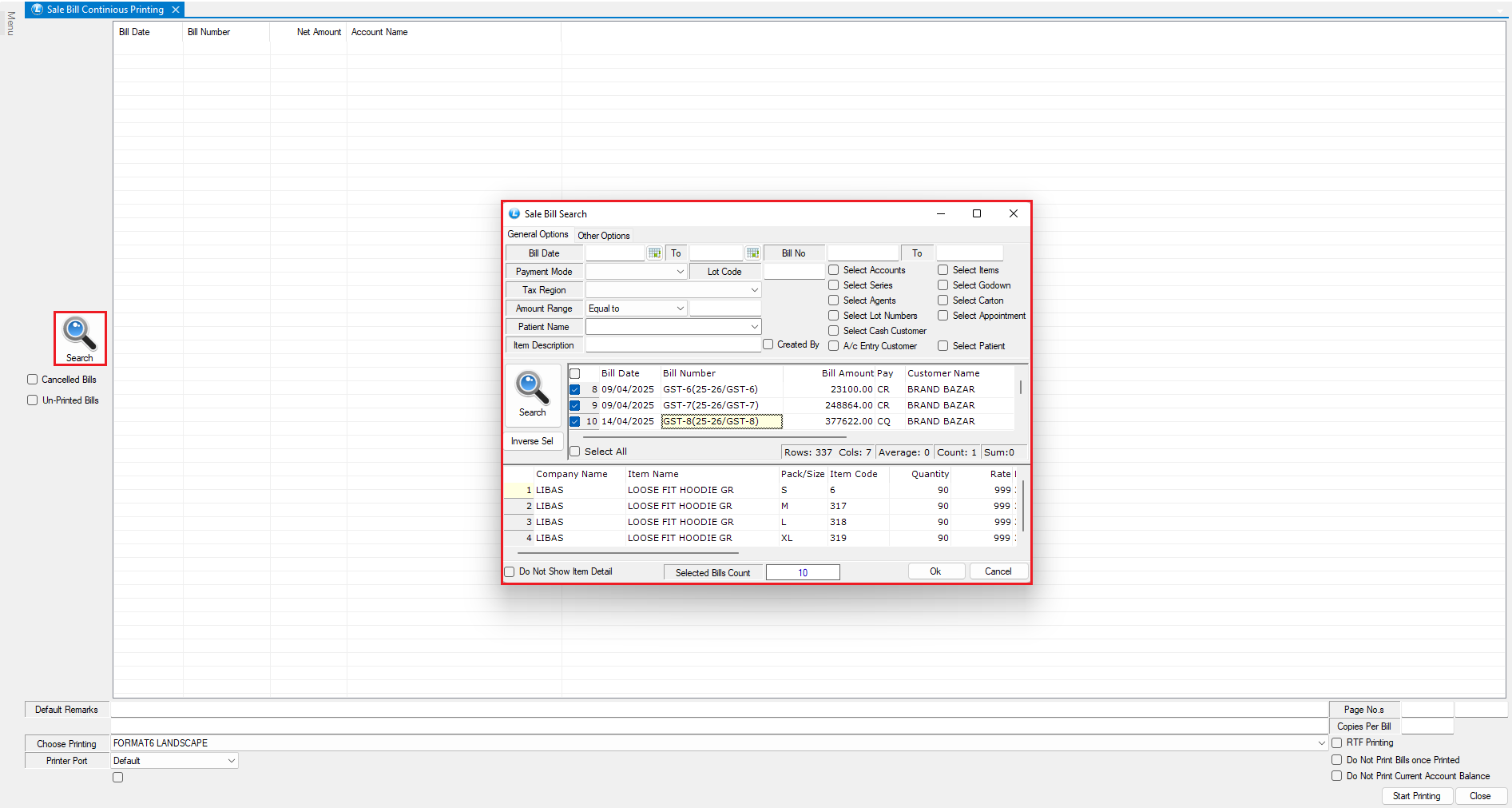Switch to the Other Options tab
This screenshot has height=808, width=1512.
click(604, 236)
